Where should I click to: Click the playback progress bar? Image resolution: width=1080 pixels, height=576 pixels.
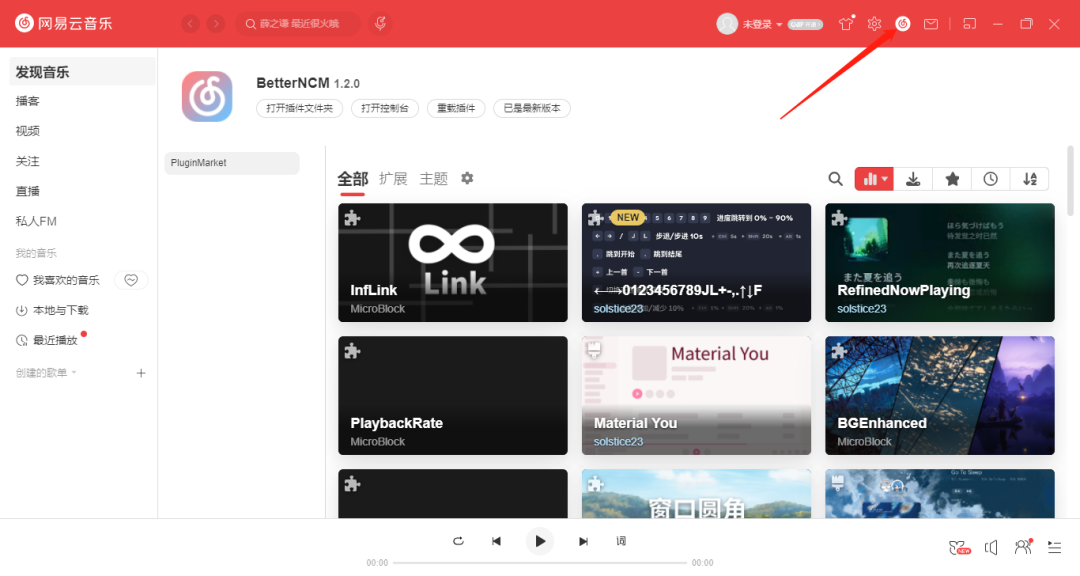pyautogui.click(x=540, y=563)
